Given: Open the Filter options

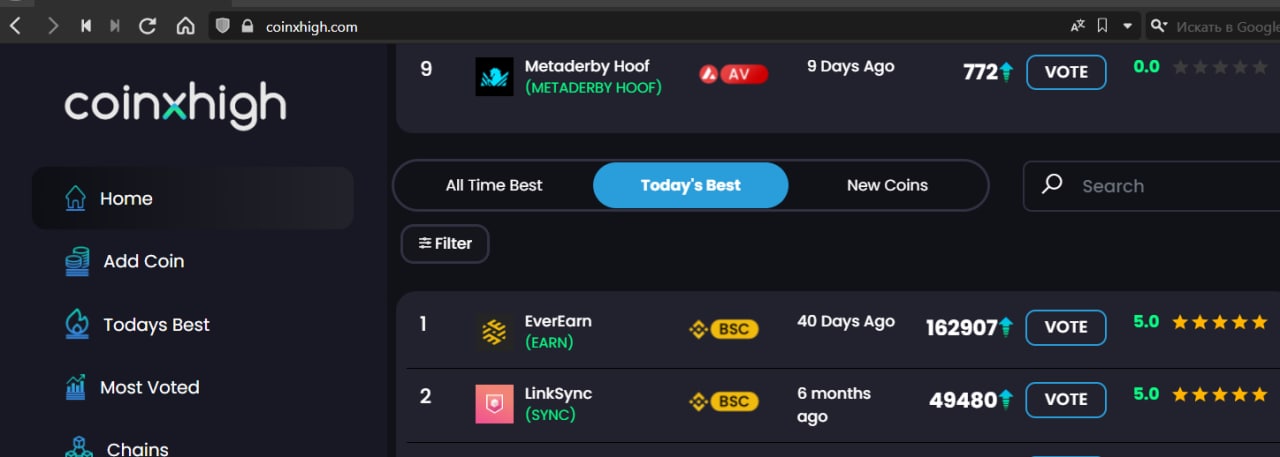Looking at the screenshot, I should [x=445, y=243].
